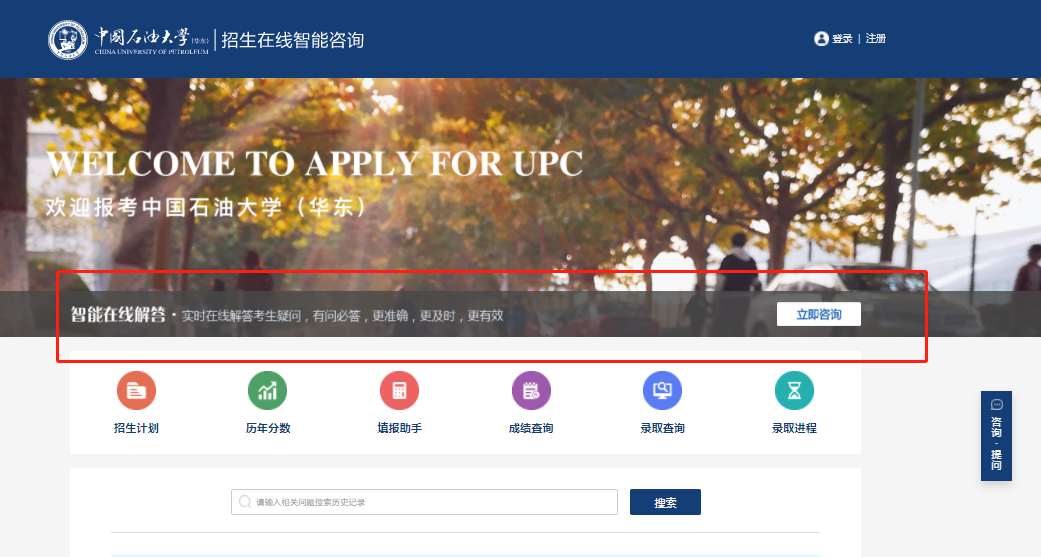Open the 咨询·提问 floating side button
This screenshot has width=1041, height=557.
(997, 436)
